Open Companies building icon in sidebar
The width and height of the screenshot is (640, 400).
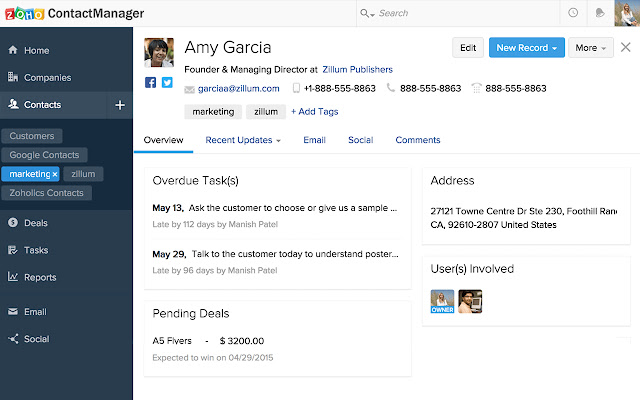point(13,77)
